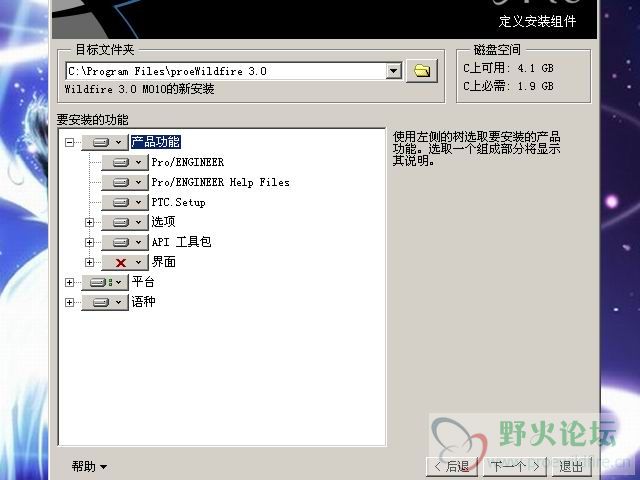Go back with the 后退 button
Viewport: 640px width, 480px height.
click(452, 466)
